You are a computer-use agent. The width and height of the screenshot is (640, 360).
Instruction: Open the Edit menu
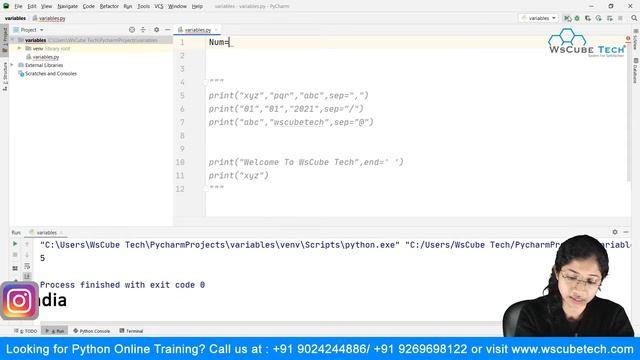32,7
